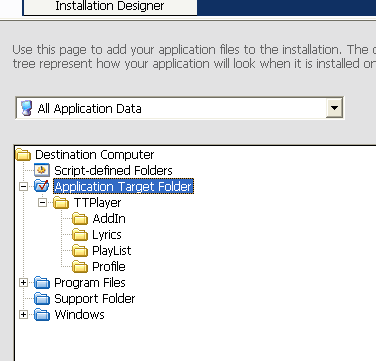This screenshot has width=376, height=361.
Task: Select the Script-defined Folders label
Action: point(113,171)
